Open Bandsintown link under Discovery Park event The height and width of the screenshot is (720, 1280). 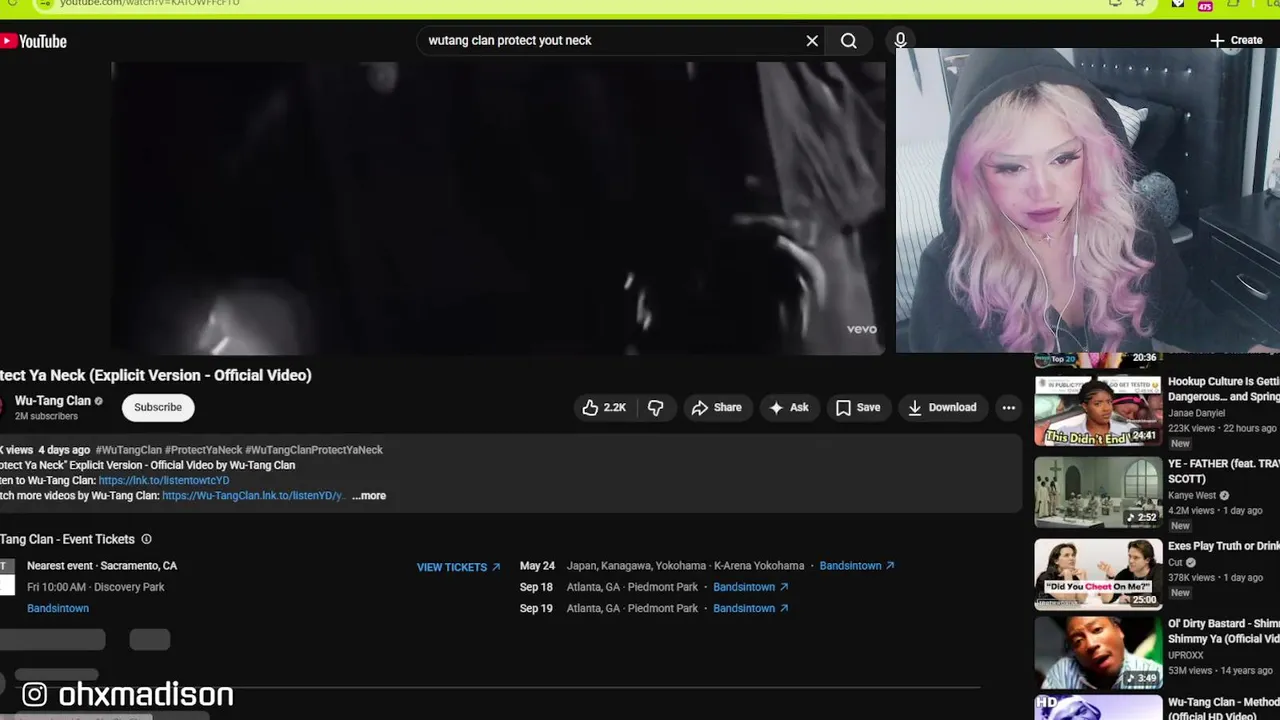pyautogui.click(x=58, y=608)
